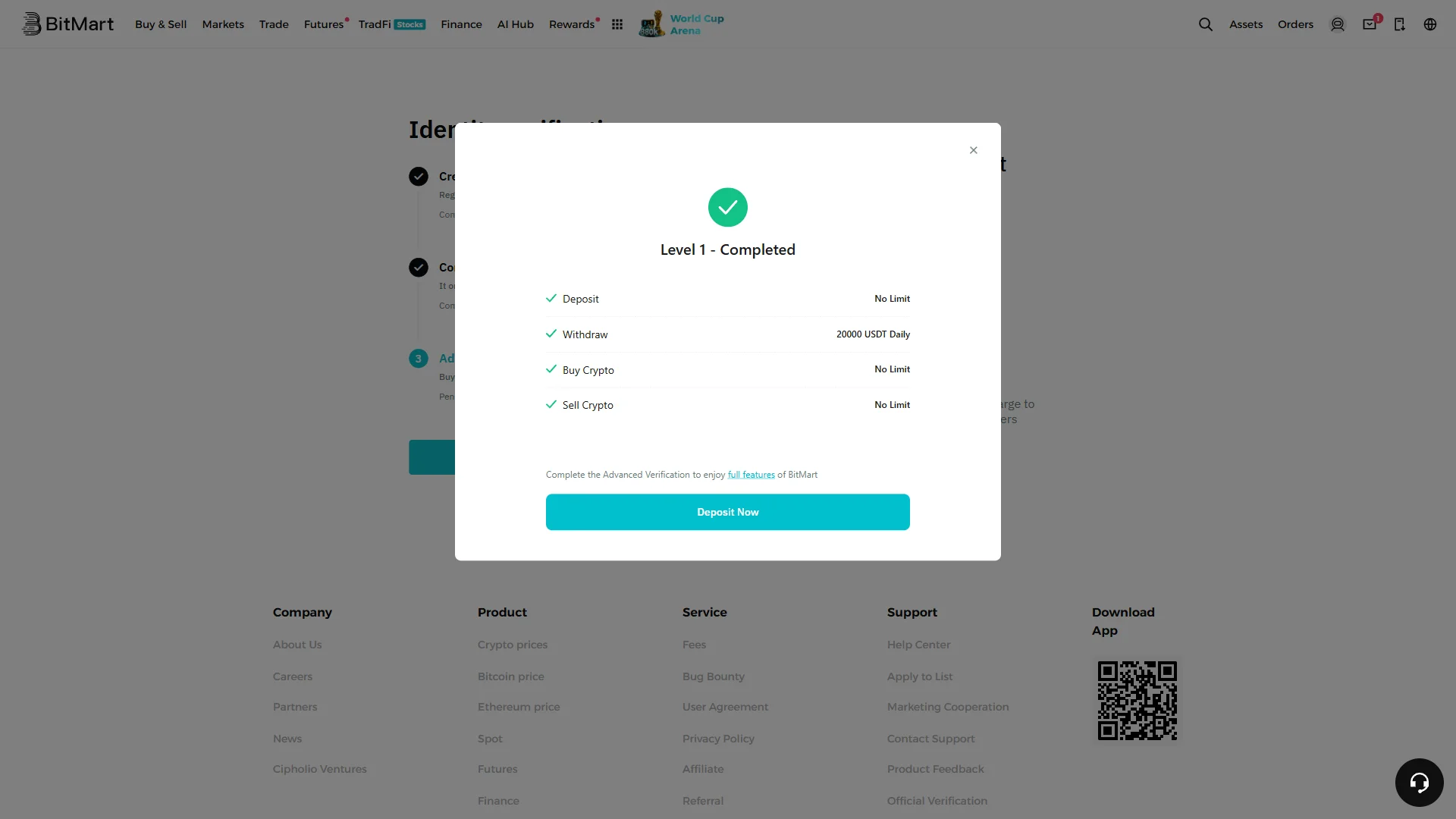Open Spot footer link
Screen dimensions: 1456x819
tap(490, 739)
